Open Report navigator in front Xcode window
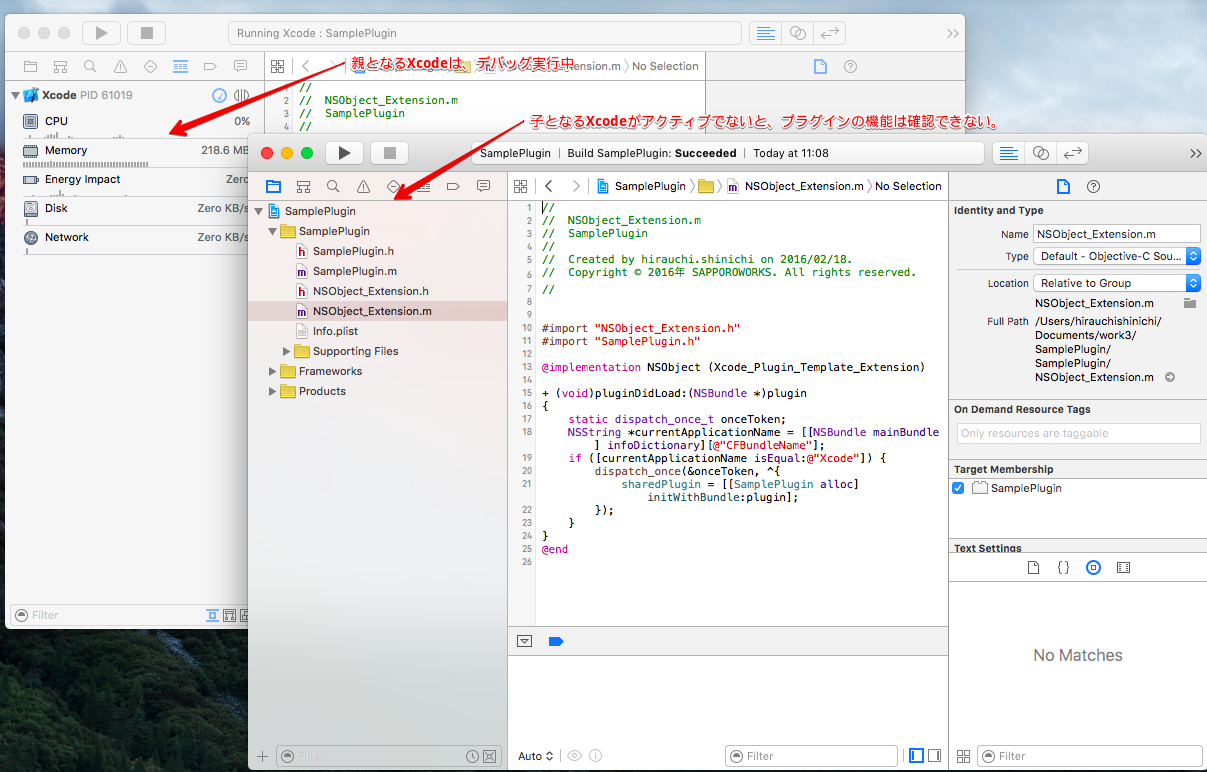 tap(483, 186)
